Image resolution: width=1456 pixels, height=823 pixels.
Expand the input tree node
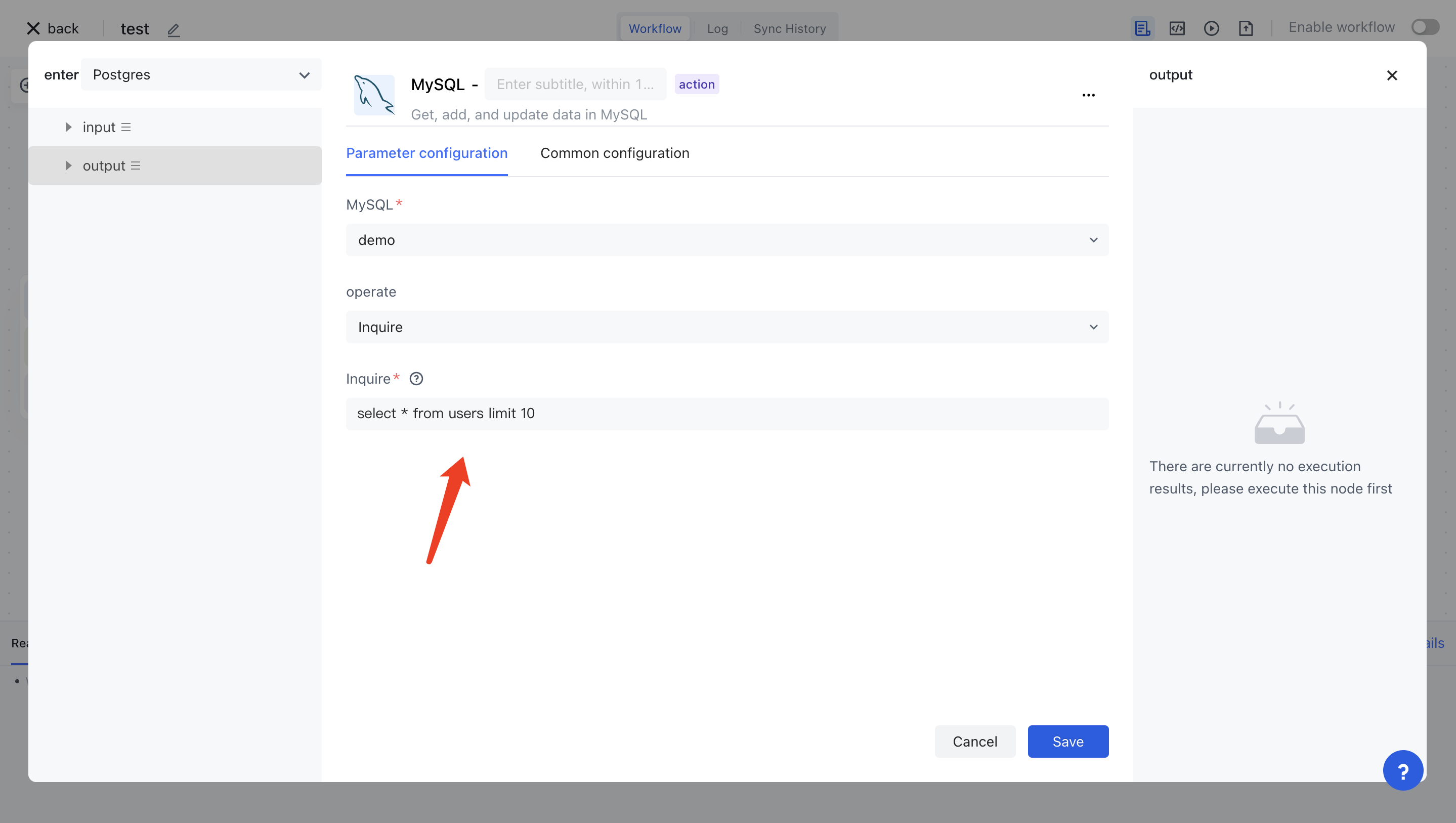(x=68, y=127)
